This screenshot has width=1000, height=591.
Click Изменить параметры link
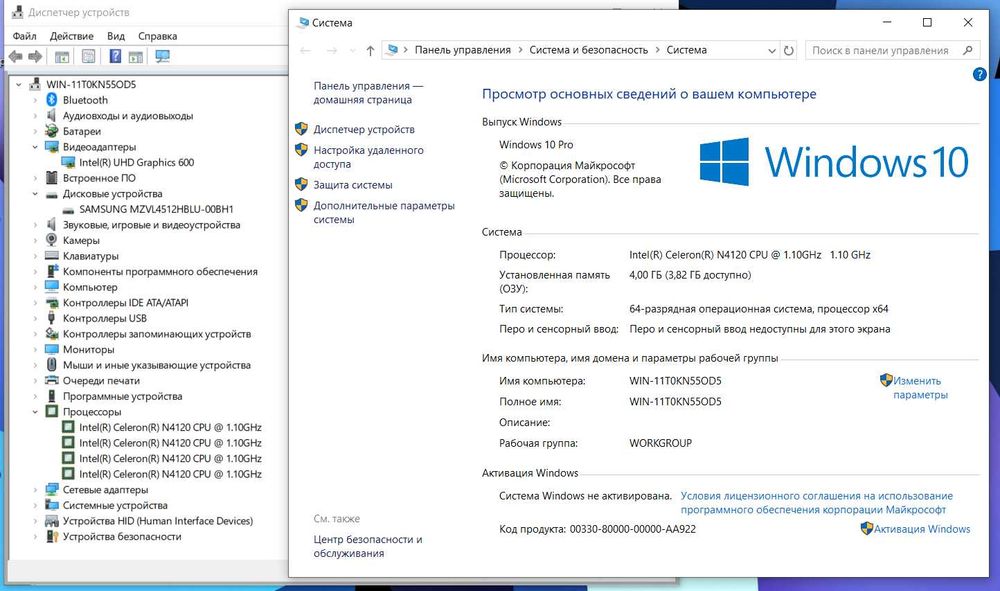[x=920, y=388]
